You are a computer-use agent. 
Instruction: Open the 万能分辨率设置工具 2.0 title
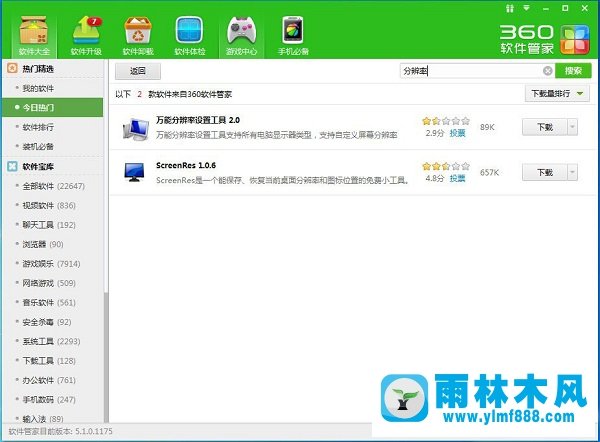(198, 120)
